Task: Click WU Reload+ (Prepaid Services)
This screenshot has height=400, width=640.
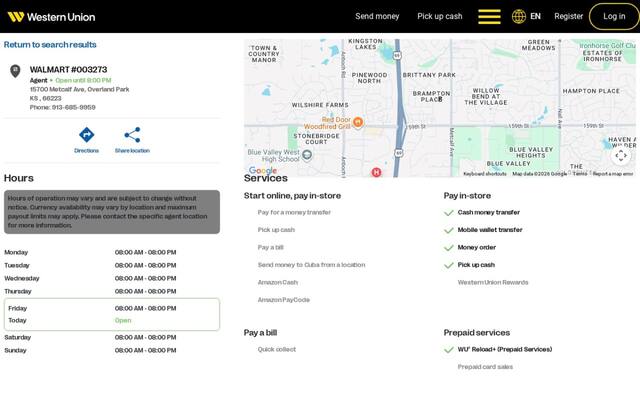Action: (x=504, y=349)
